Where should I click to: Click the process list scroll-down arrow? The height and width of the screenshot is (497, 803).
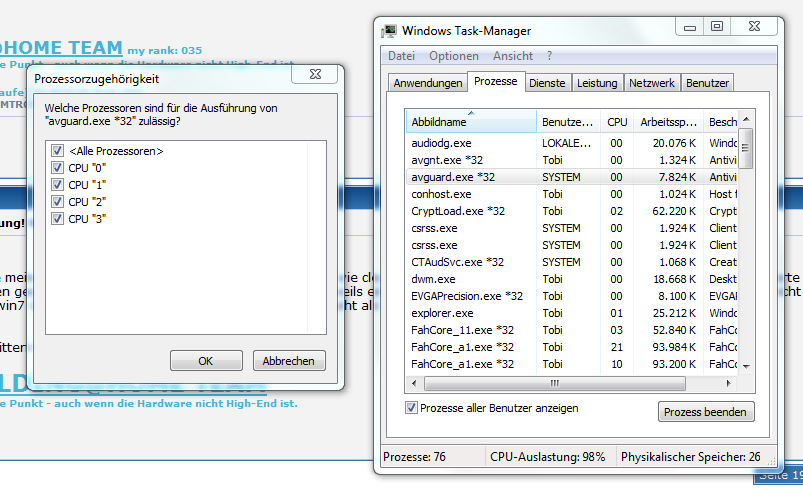pyautogui.click(x=746, y=366)
